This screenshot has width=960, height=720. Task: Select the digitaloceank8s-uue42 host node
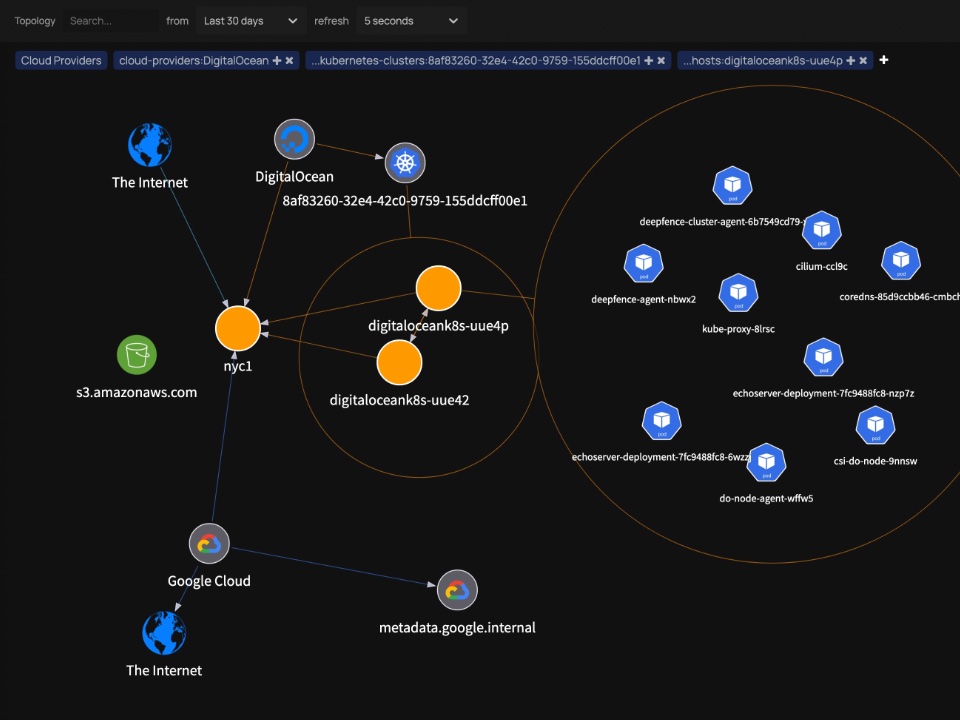(399, 362)
